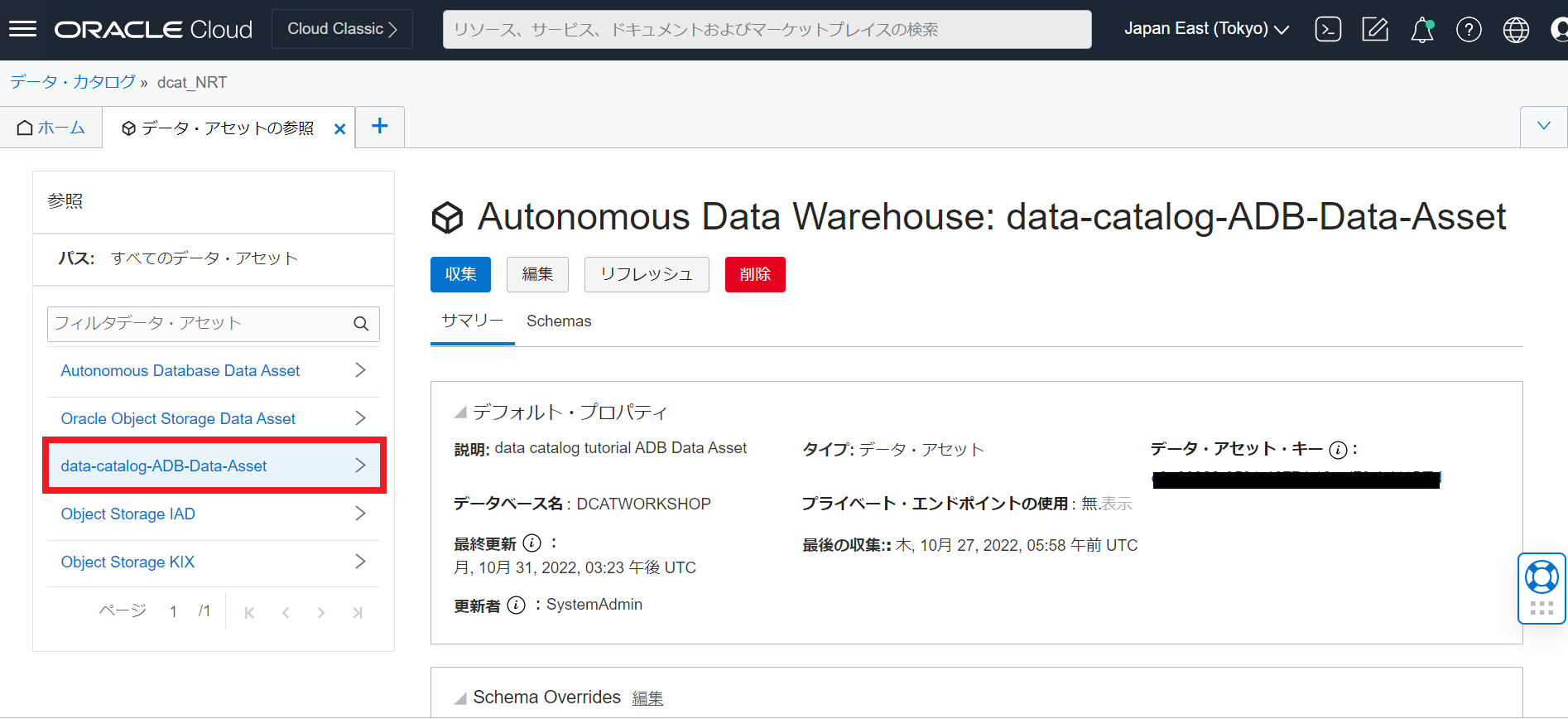Open the hamburger navigation menu

pyautogui.click(x=22, y=30)
